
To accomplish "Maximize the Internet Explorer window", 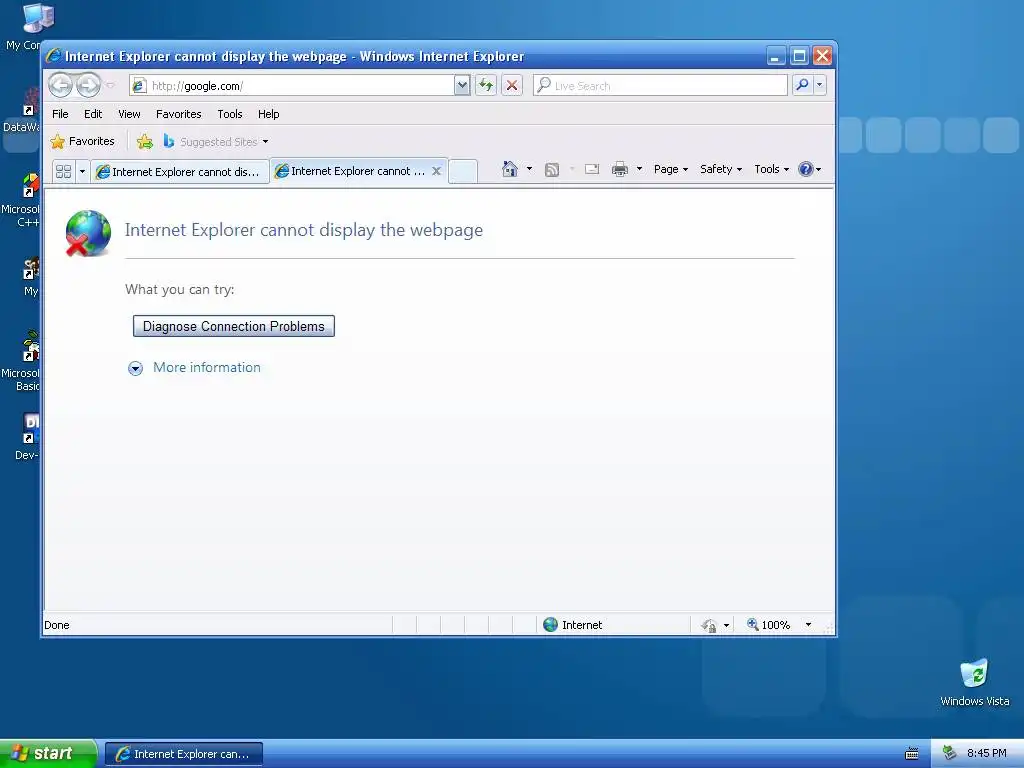I will tap(799, 56).
